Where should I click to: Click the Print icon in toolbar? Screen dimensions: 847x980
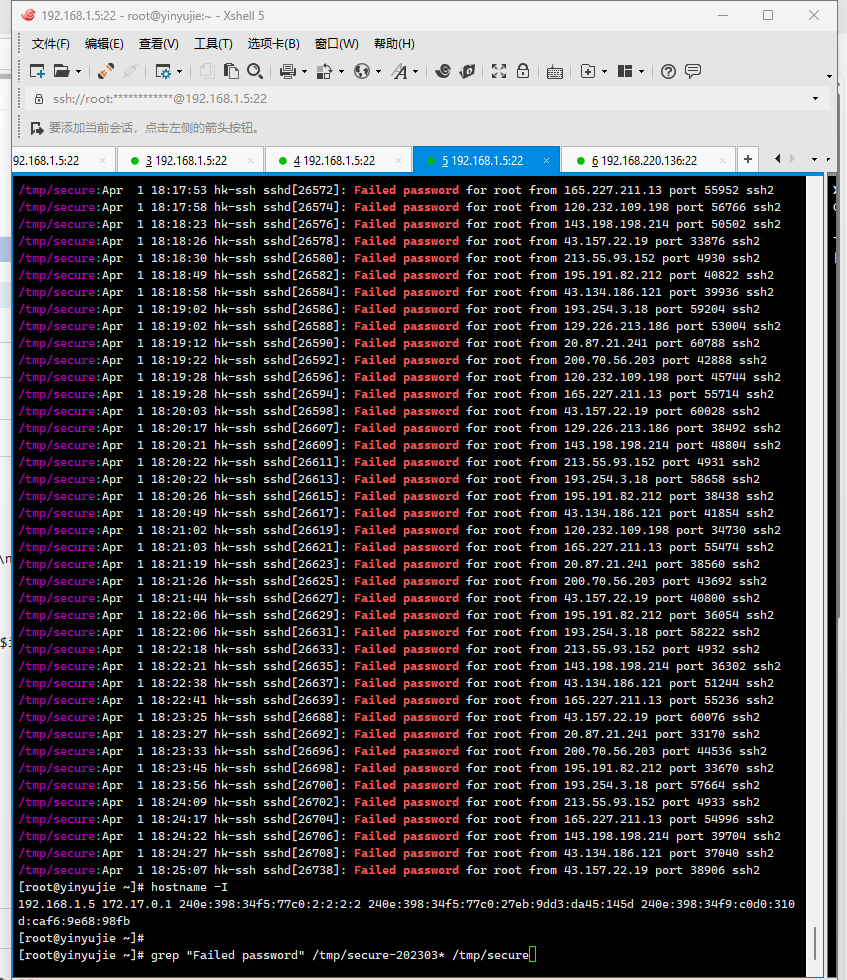[x=288, y=71]
